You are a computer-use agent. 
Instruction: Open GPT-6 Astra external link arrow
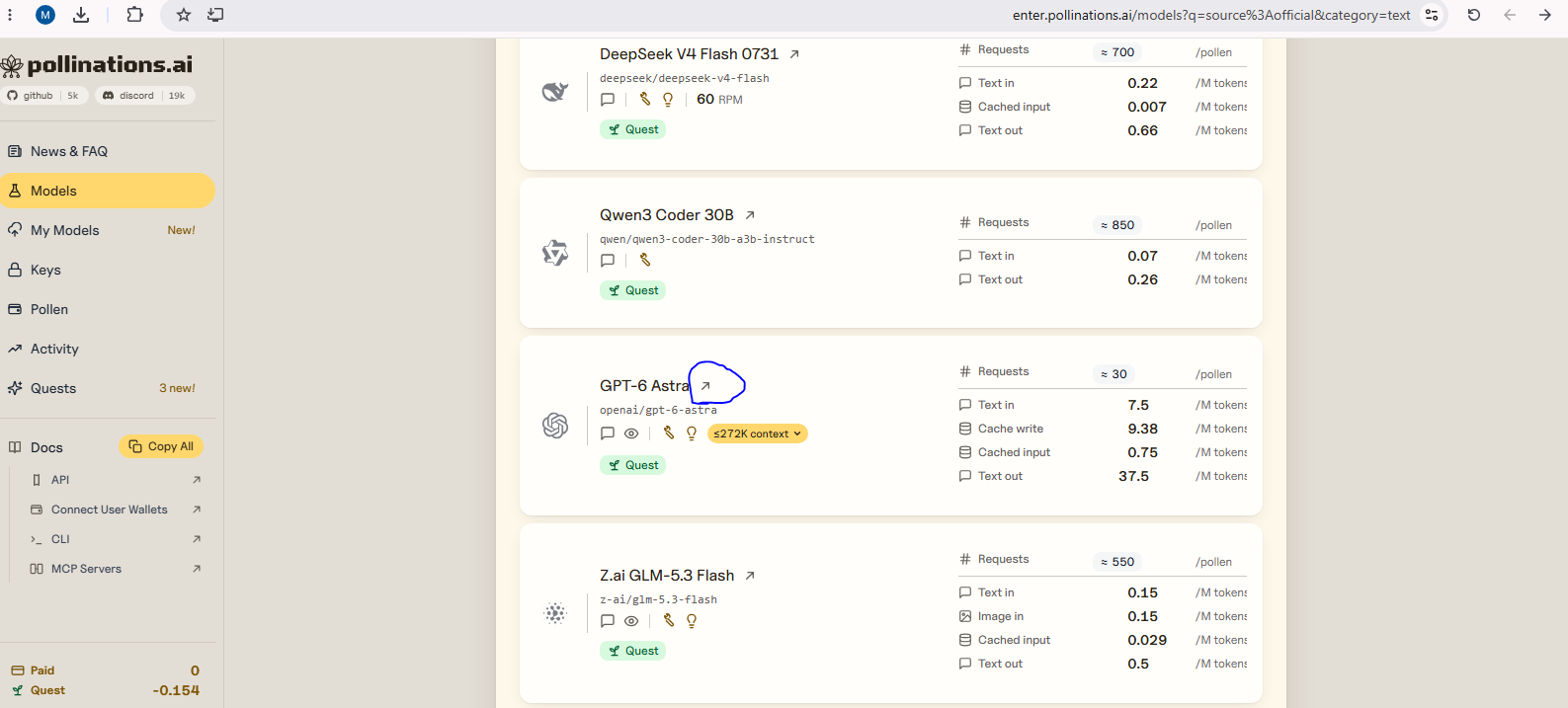pyautogui.click(x=705, y=386)
